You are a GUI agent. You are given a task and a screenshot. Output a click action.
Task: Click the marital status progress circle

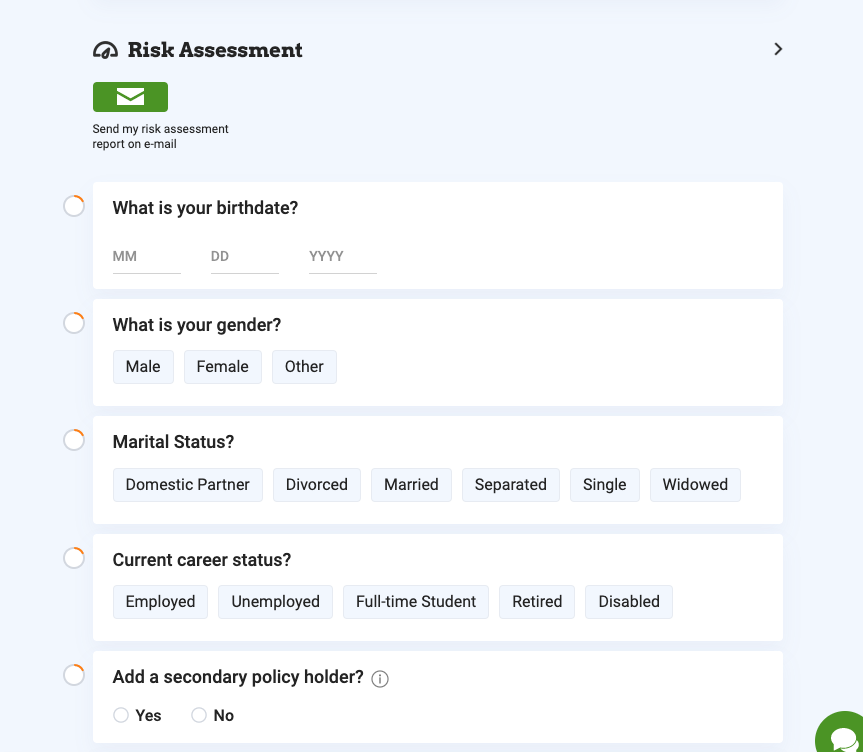74,441
